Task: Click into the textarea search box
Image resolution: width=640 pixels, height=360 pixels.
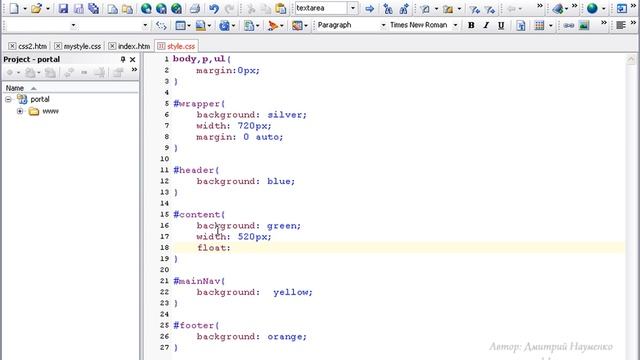Action: point(321,8)
